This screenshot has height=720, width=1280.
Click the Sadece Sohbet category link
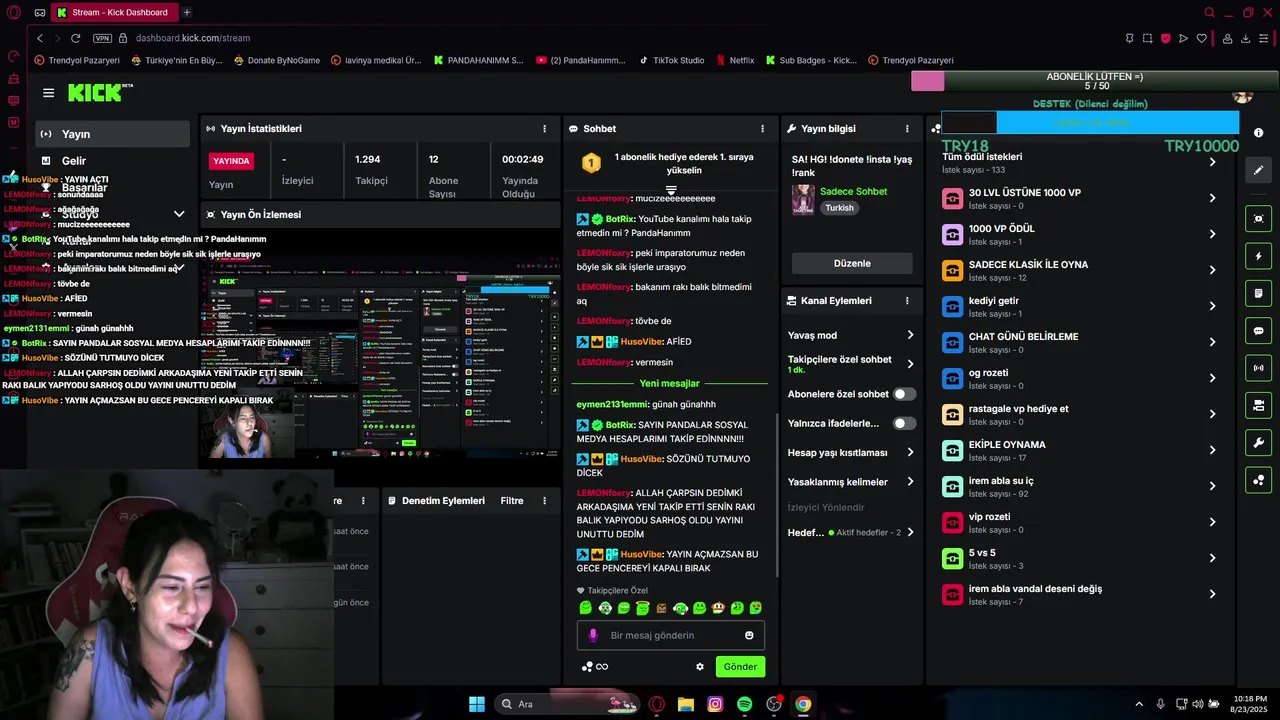(x=853, y=191)
